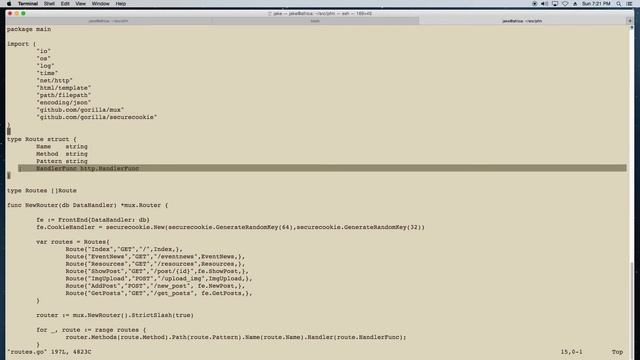640x360 pixels.
Task: Select the rightmost active terminal tab
Action: [522, 21]
